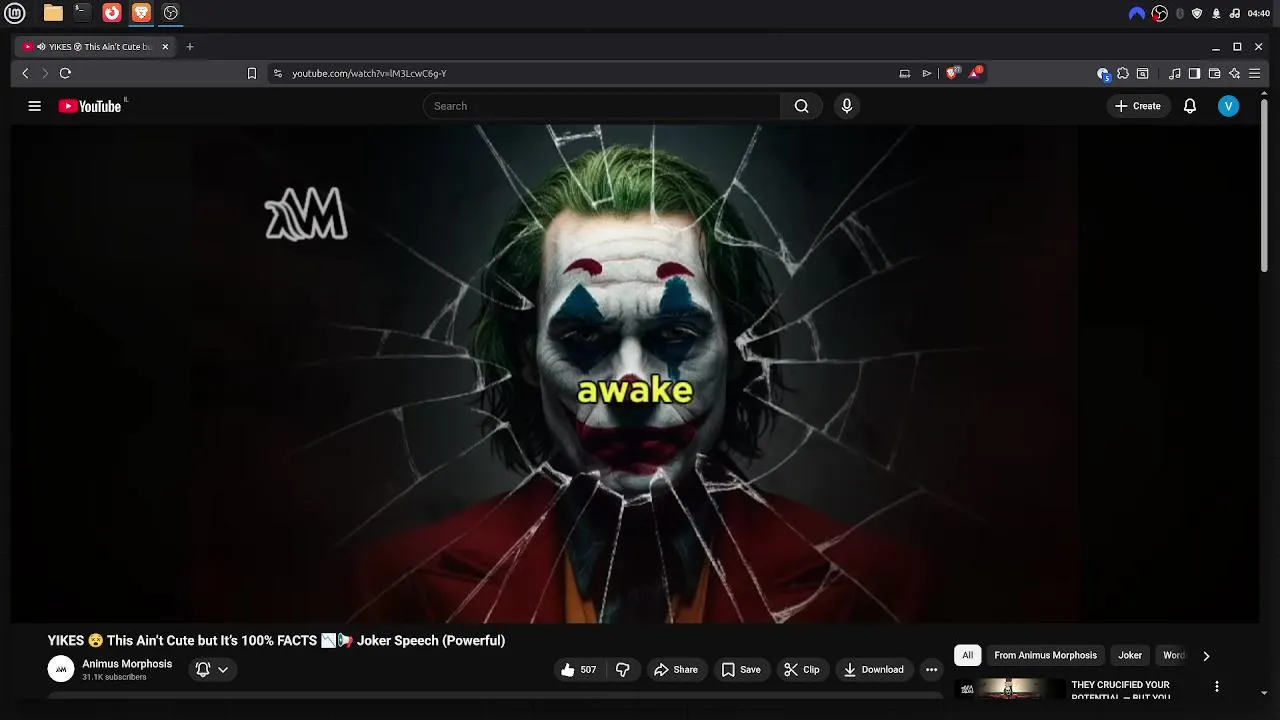Select the Joker filter chip
Viewport: 1280px width, 720px height.
click(x=1130, y=656)
